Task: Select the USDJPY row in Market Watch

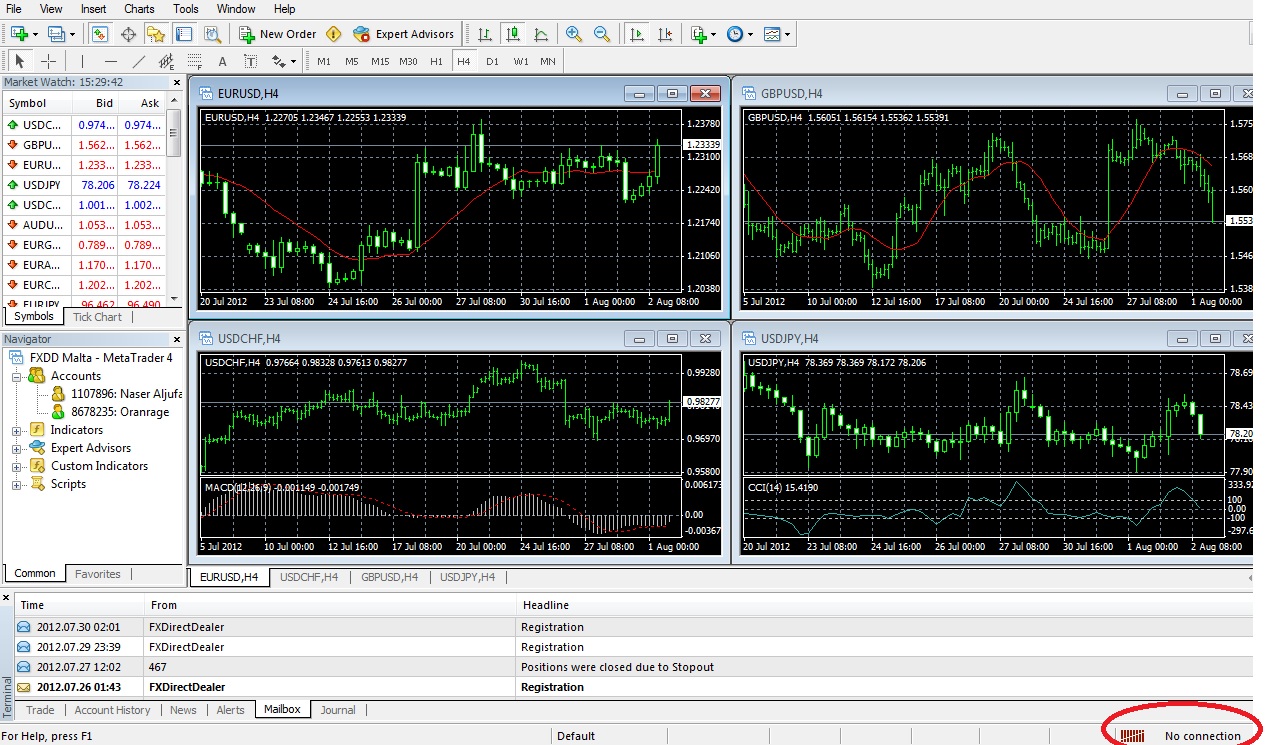Action: 83,185
